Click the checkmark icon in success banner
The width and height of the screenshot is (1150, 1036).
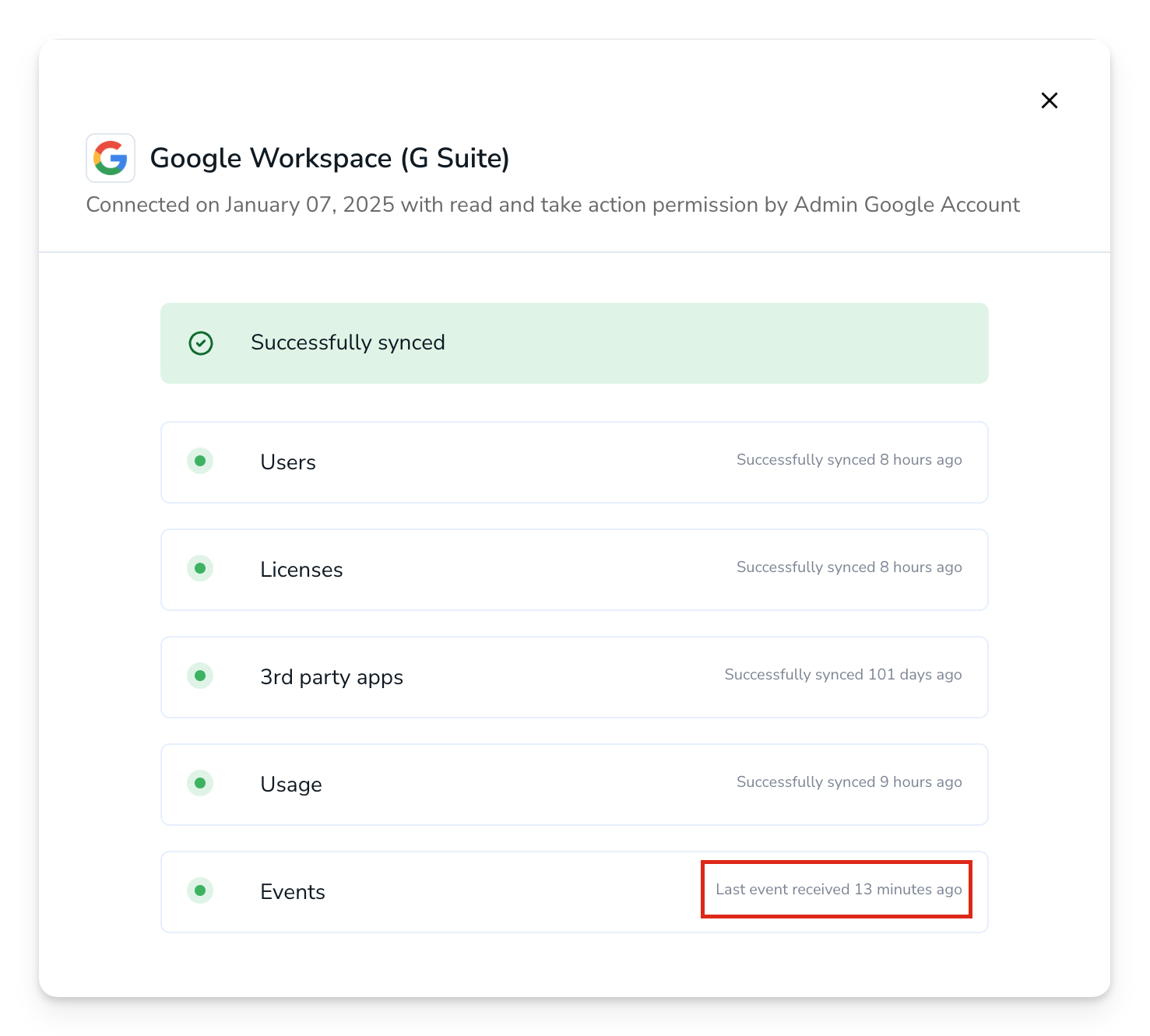click(201, 343)
